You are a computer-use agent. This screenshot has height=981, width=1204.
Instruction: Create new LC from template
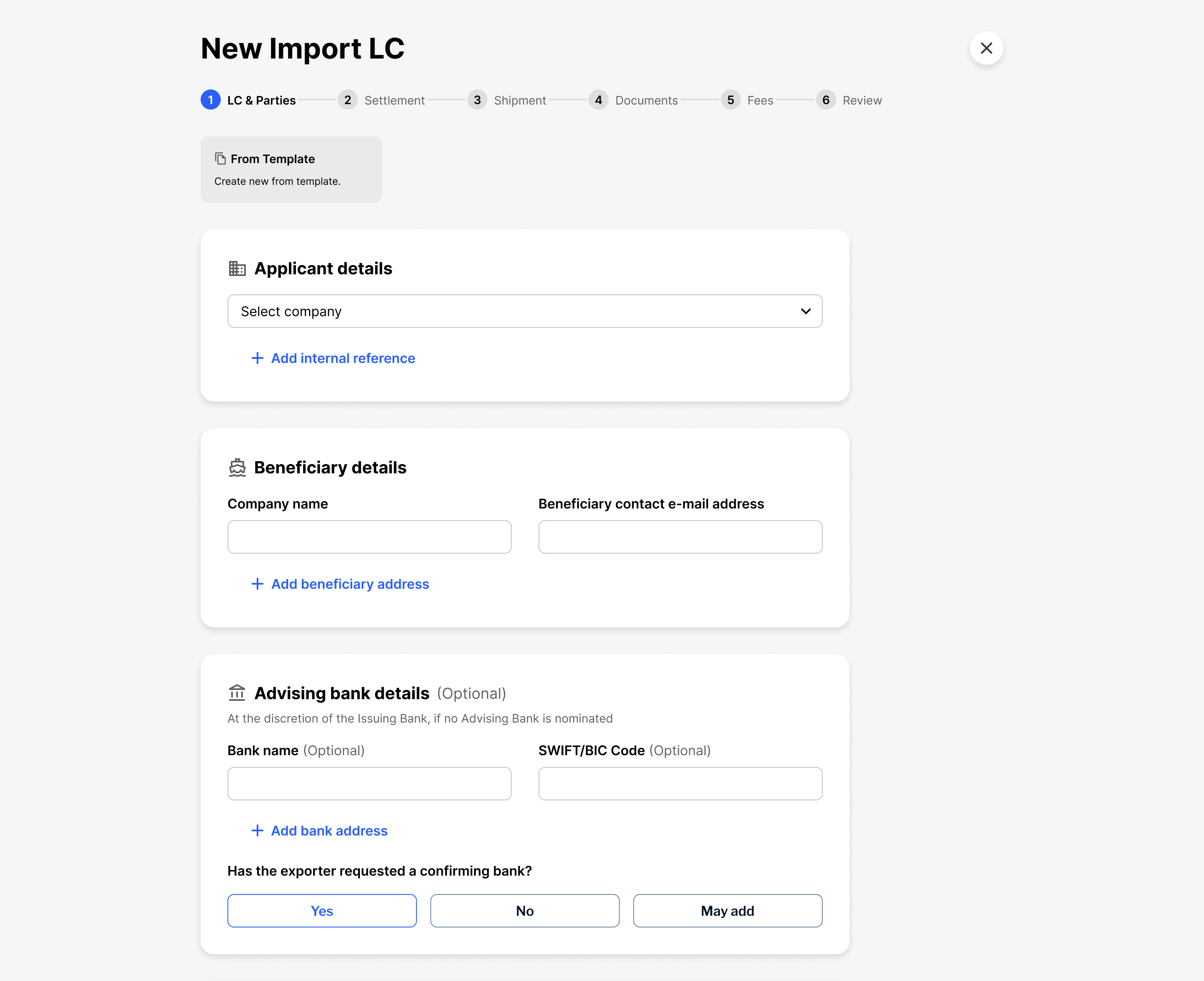(291, 169)
